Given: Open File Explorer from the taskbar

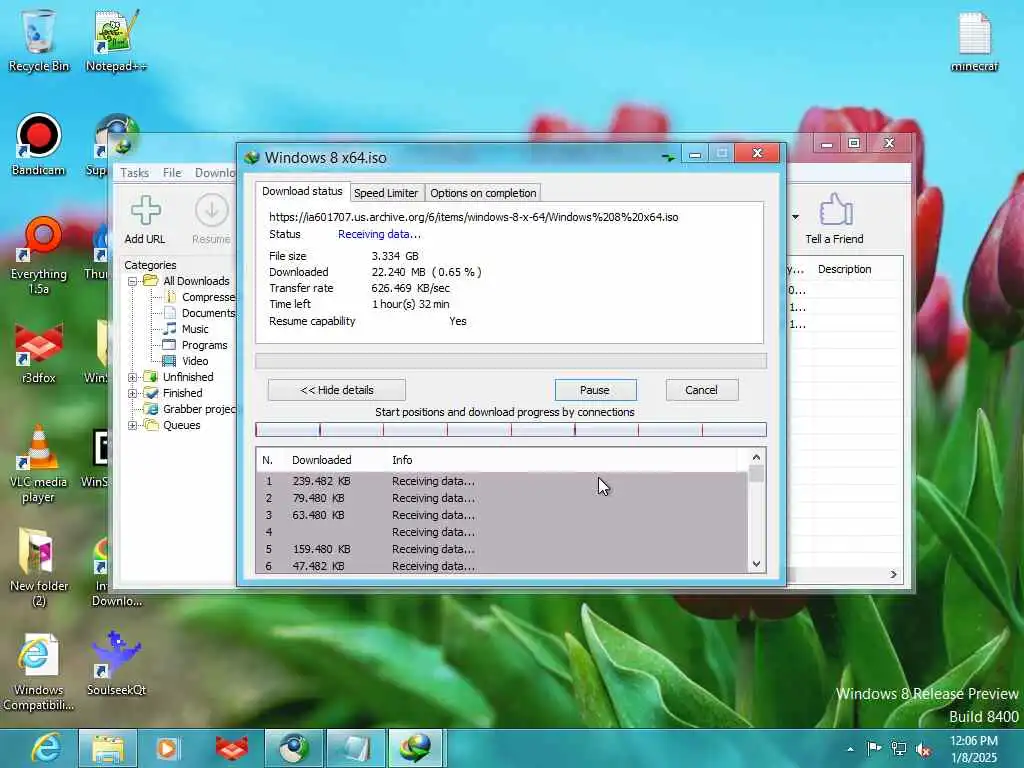Looking at the screenshot, I should [108, 748].
